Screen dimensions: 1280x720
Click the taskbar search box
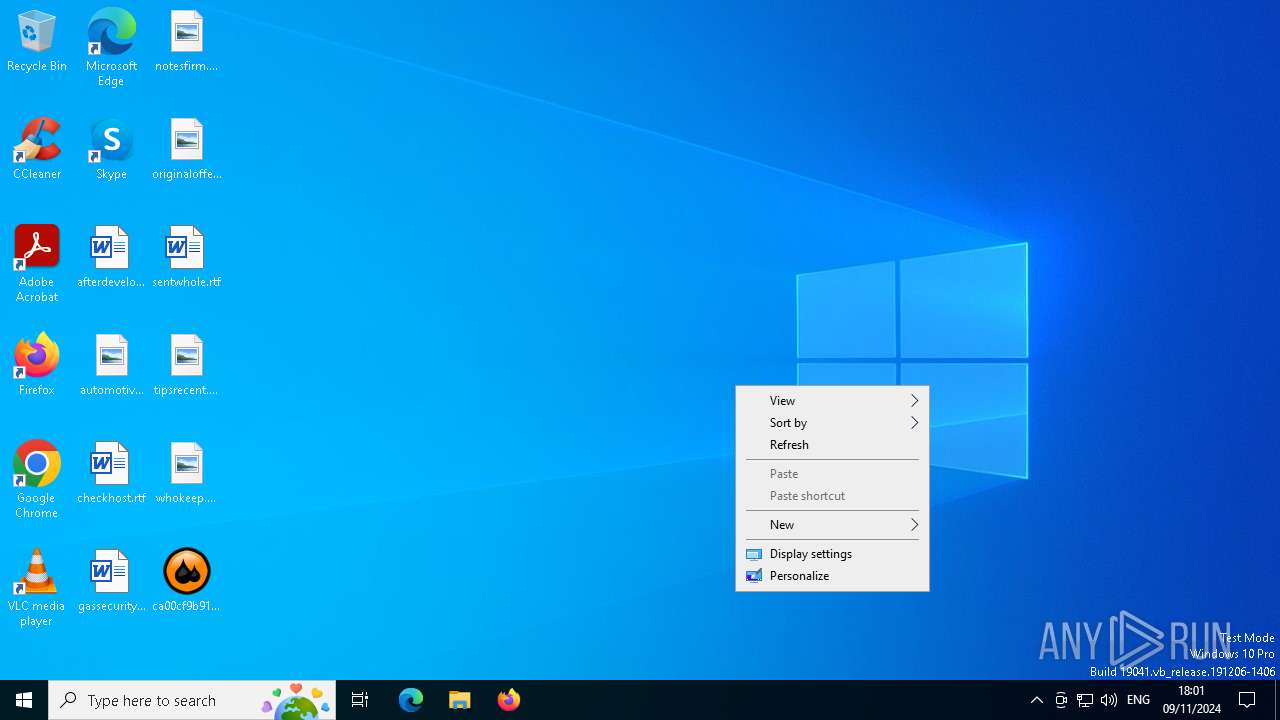coord(192,700)
